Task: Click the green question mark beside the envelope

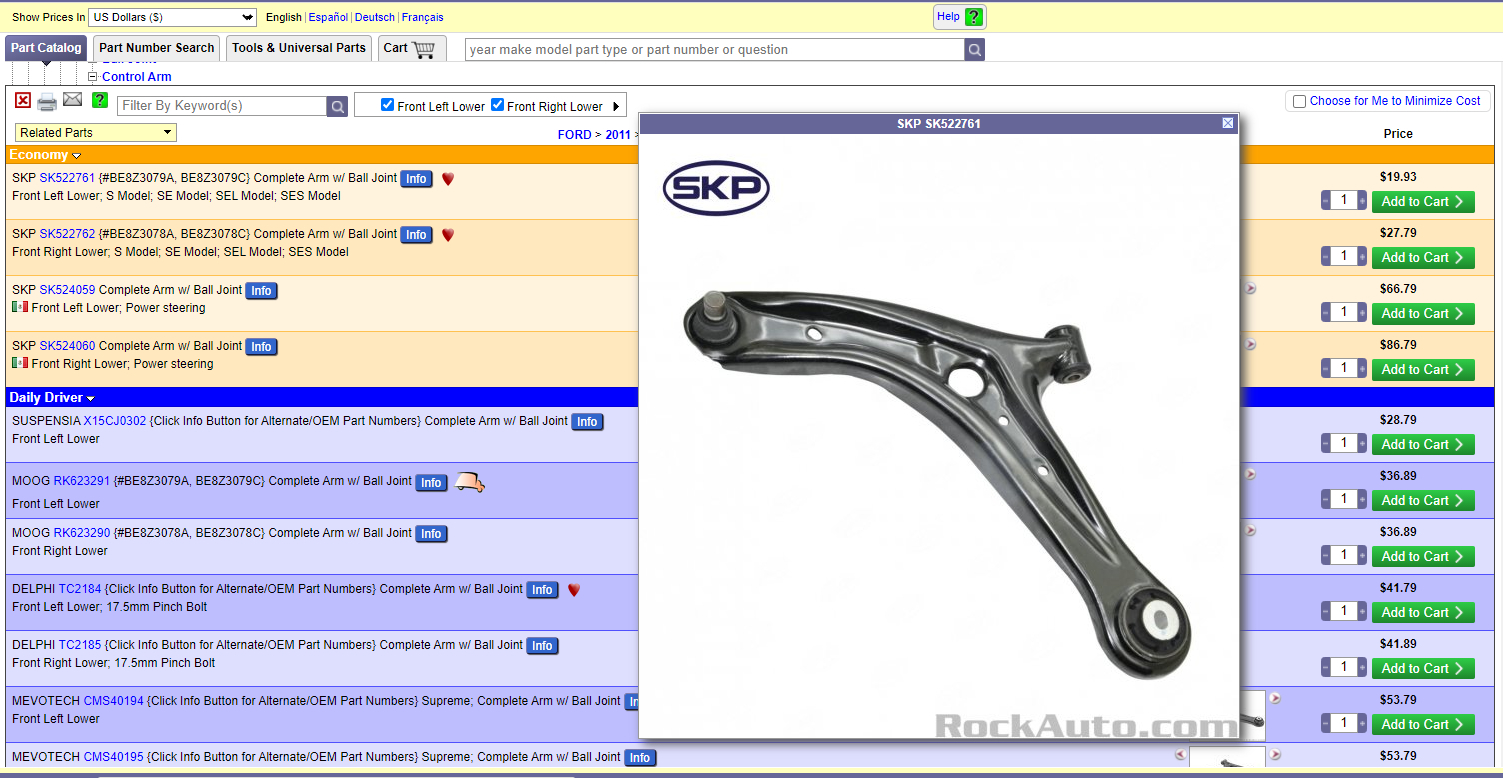Action: click(x=100, y=100)
